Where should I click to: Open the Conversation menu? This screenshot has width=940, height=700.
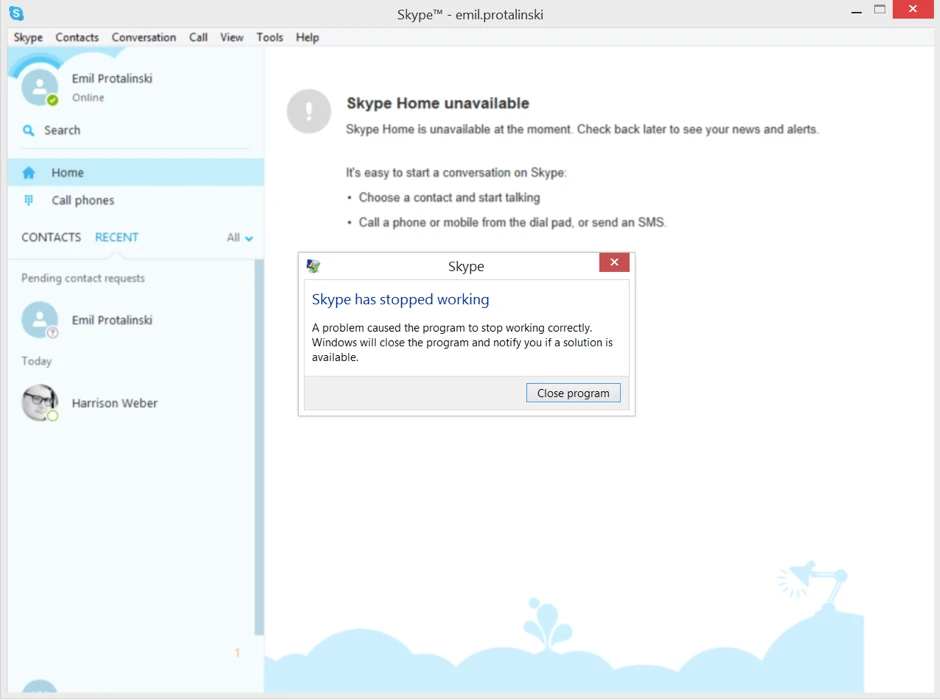[143, 37]
